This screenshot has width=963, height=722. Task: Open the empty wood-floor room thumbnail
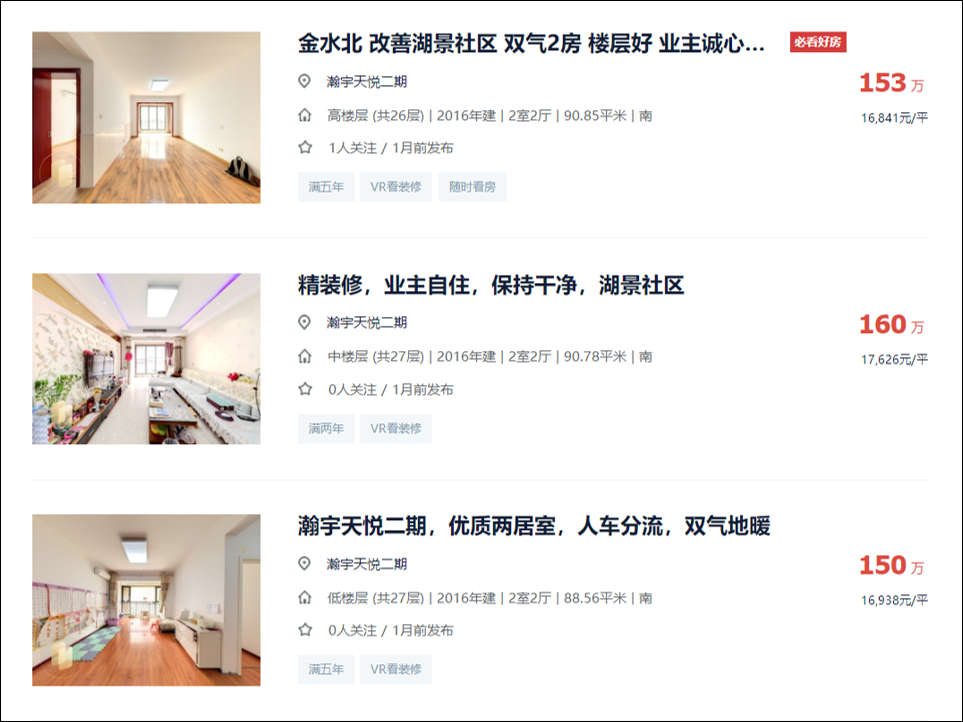pyautogui.click(x=146, y=117)
